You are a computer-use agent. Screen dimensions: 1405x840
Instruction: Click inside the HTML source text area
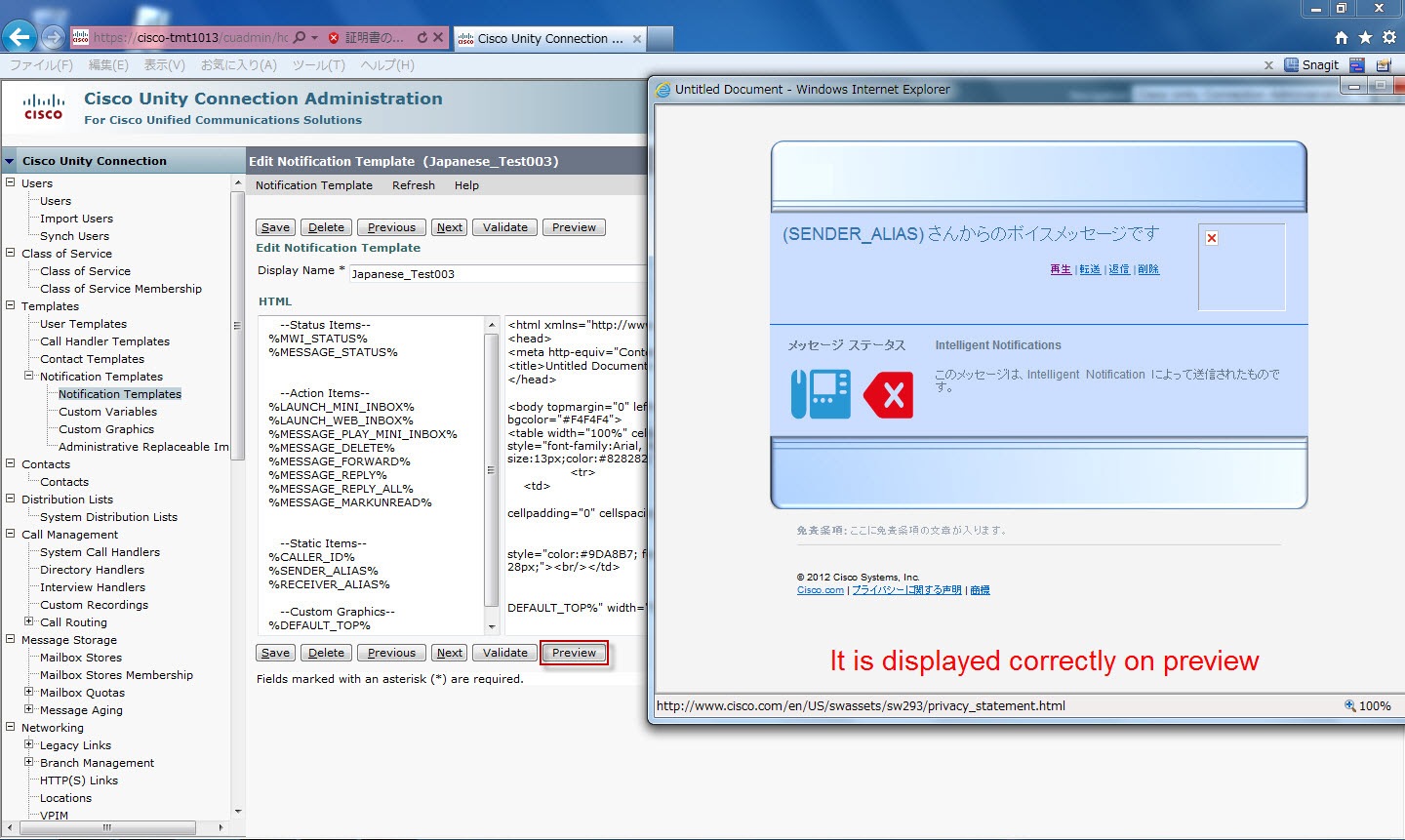click(576, 475)
